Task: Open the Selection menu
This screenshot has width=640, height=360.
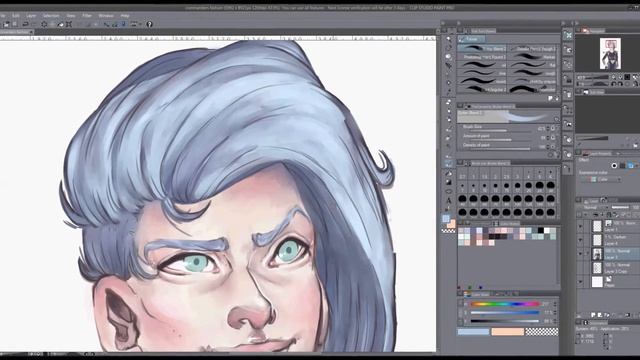Action: (51, 16)
